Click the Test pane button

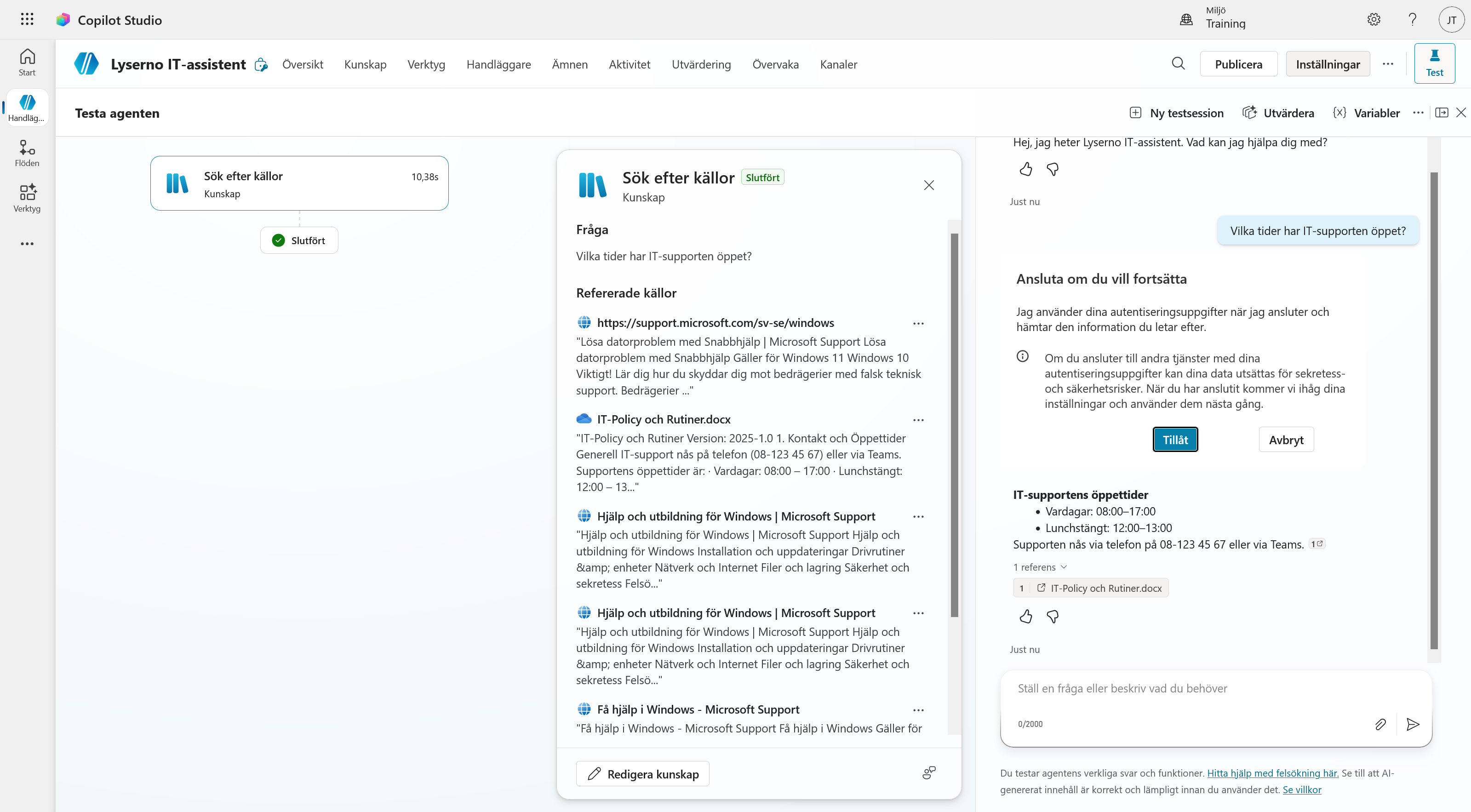[1434, 63]
